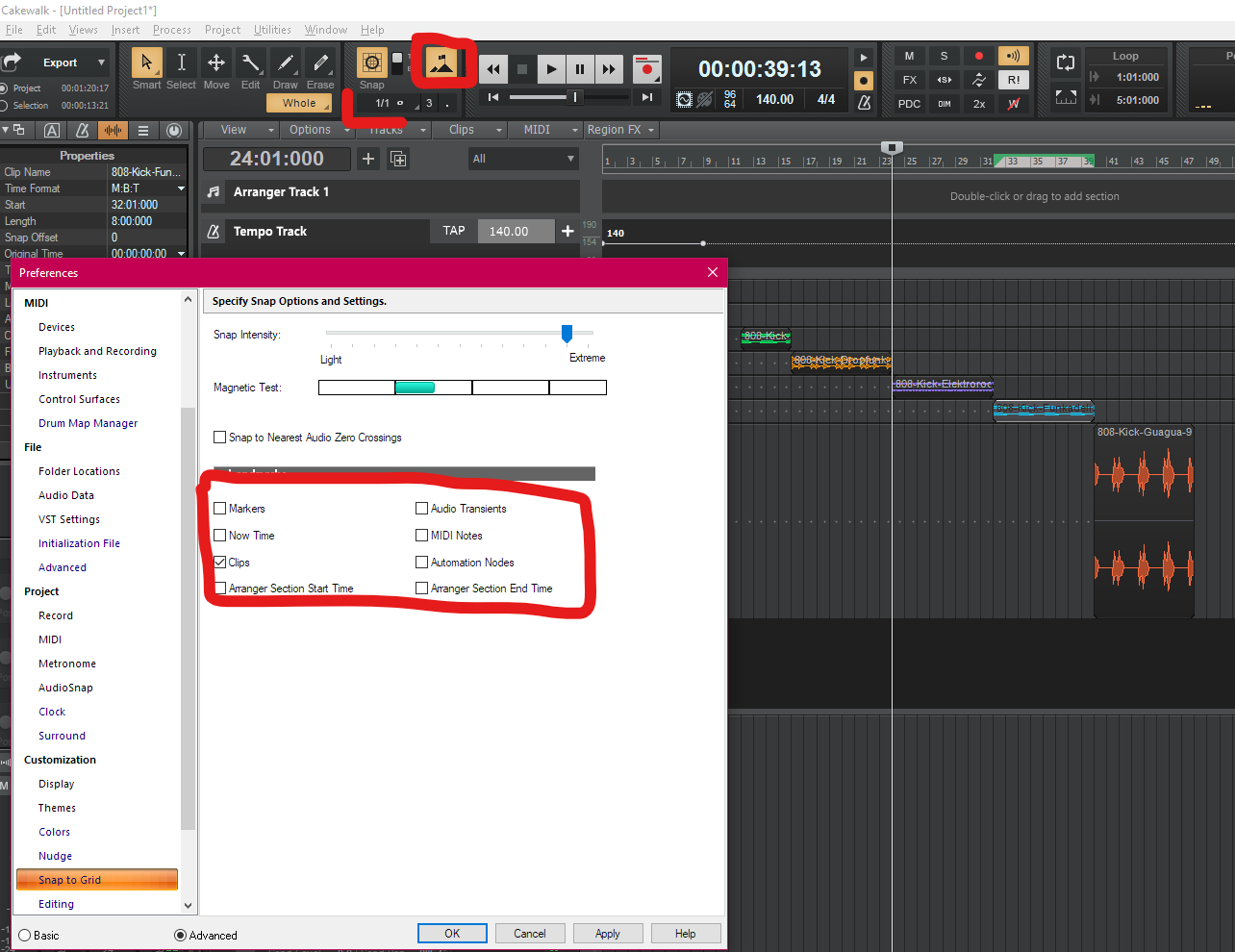Click Cancel in Preferences dialog

[x=530, y=934]
